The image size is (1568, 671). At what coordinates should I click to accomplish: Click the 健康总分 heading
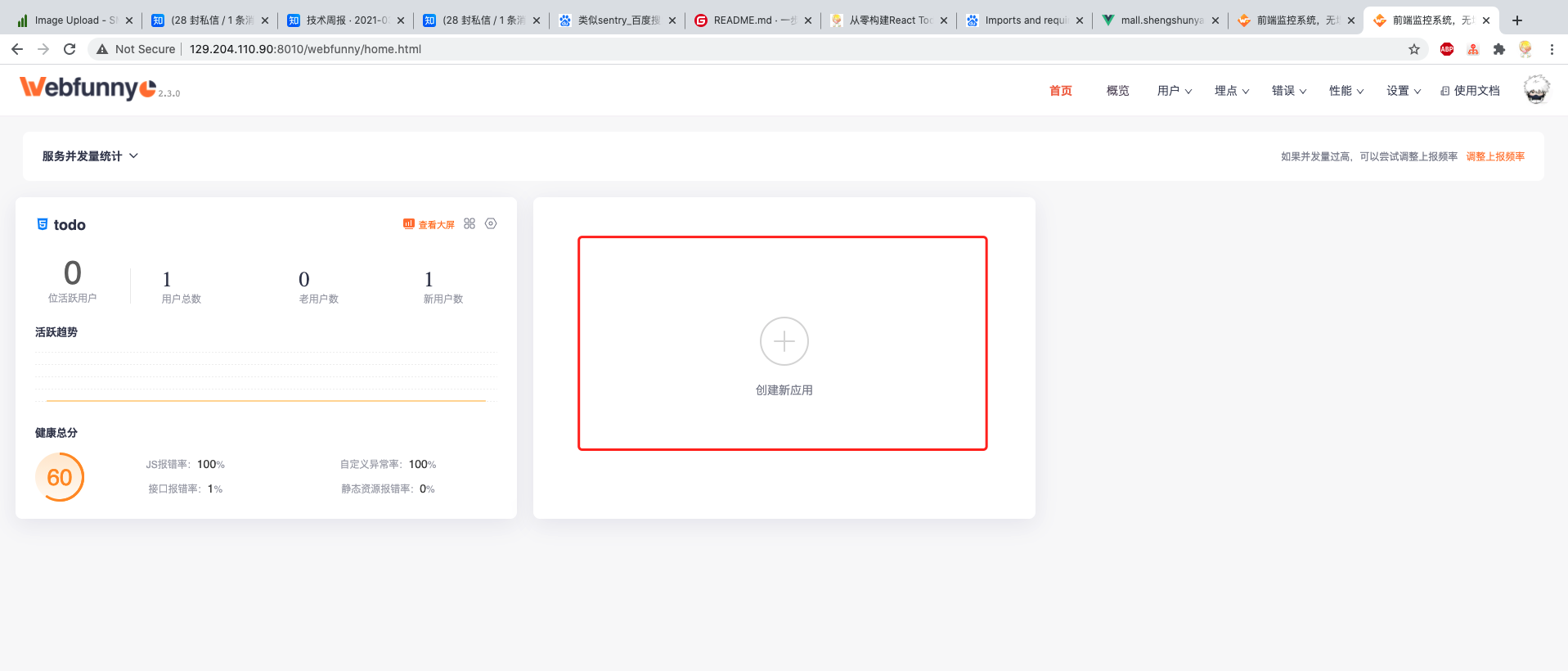[x=56, y=433]
